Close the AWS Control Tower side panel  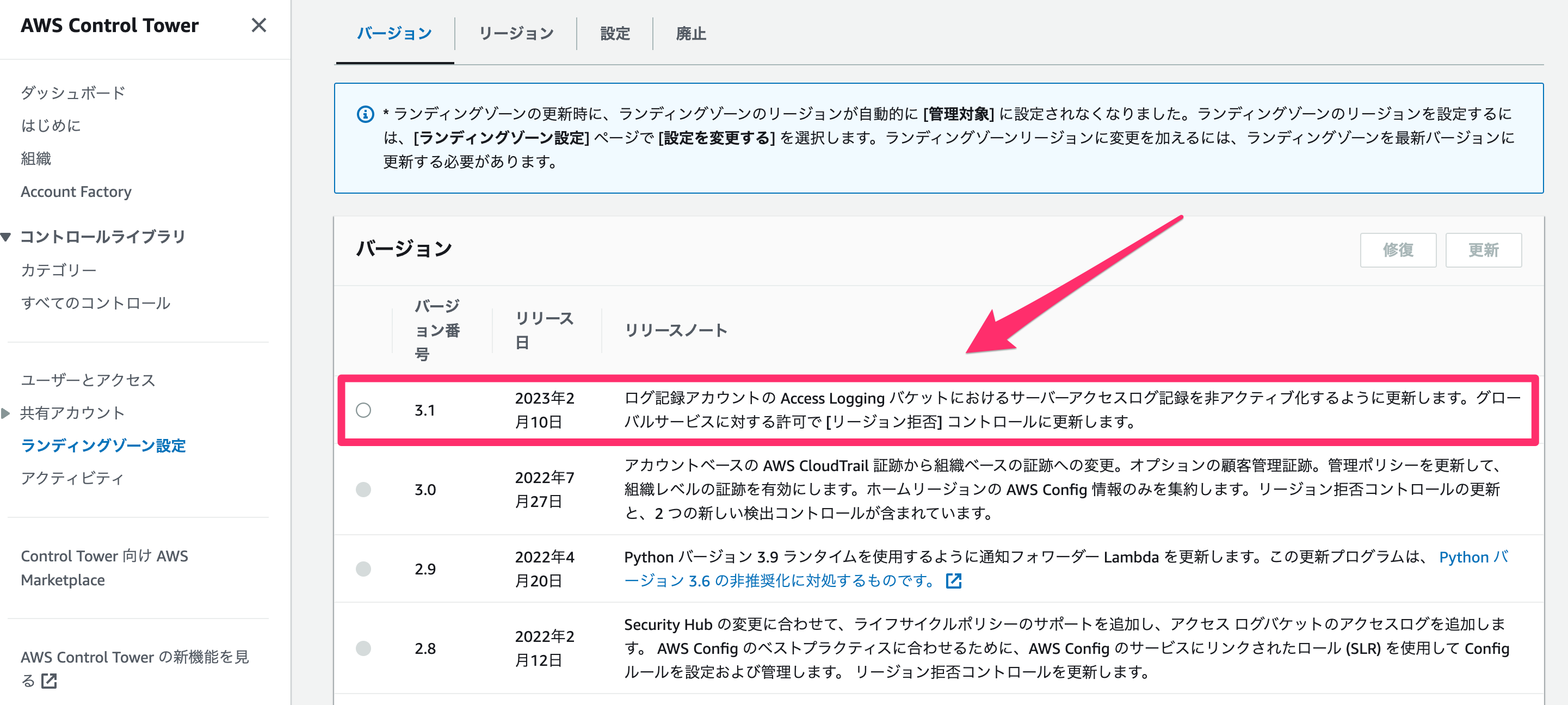258,26
